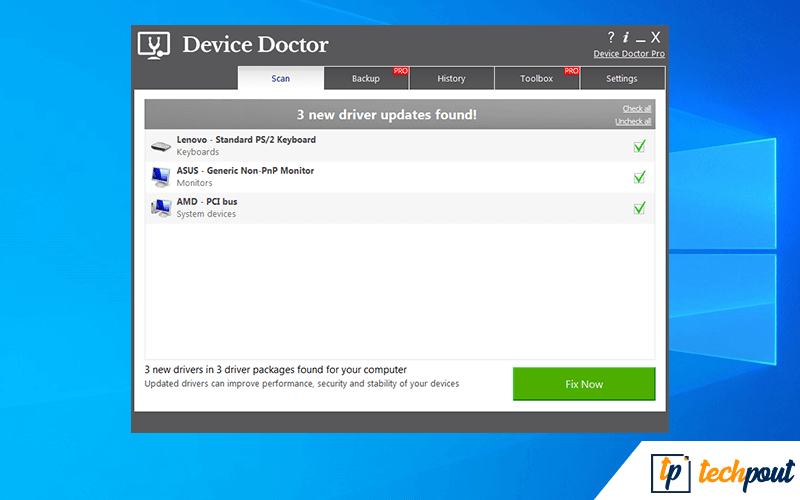The height and width of the screenshot is (500, 800).
Task: Click the Uncheck all link
Action: [633, 122]
